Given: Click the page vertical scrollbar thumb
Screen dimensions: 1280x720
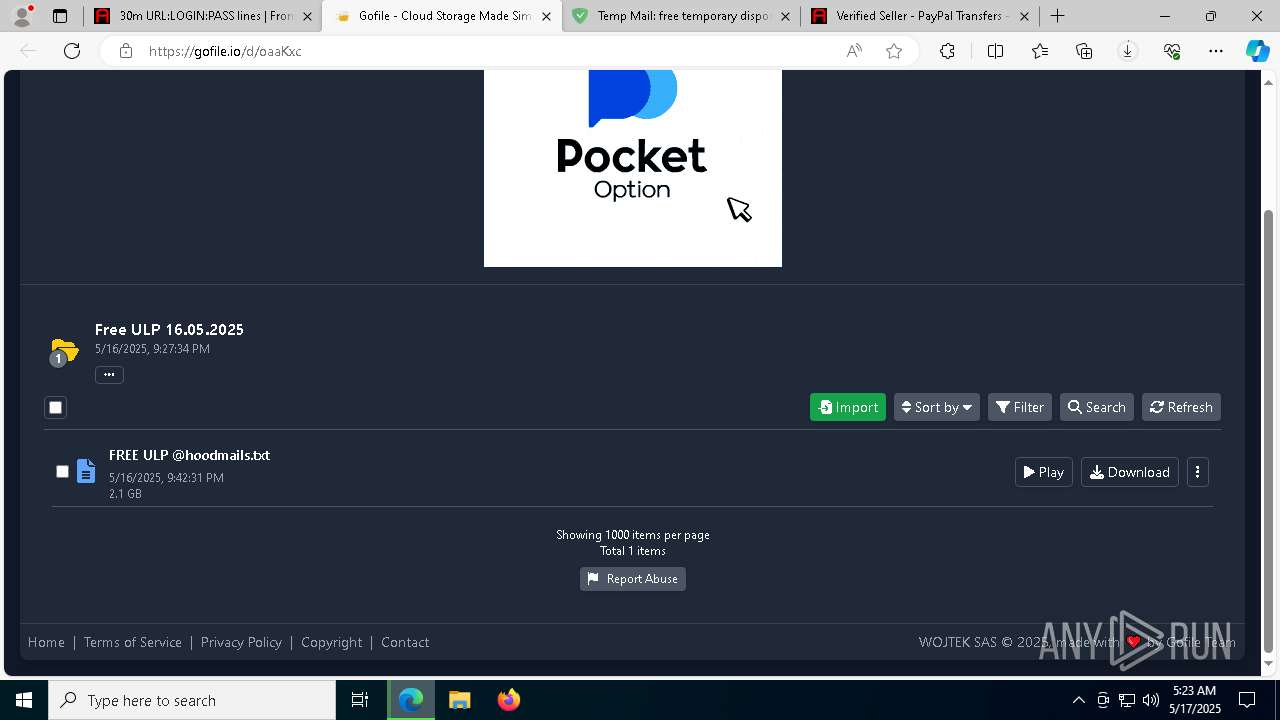Looking at the screenshot, I should click(x=1269, y=430).
